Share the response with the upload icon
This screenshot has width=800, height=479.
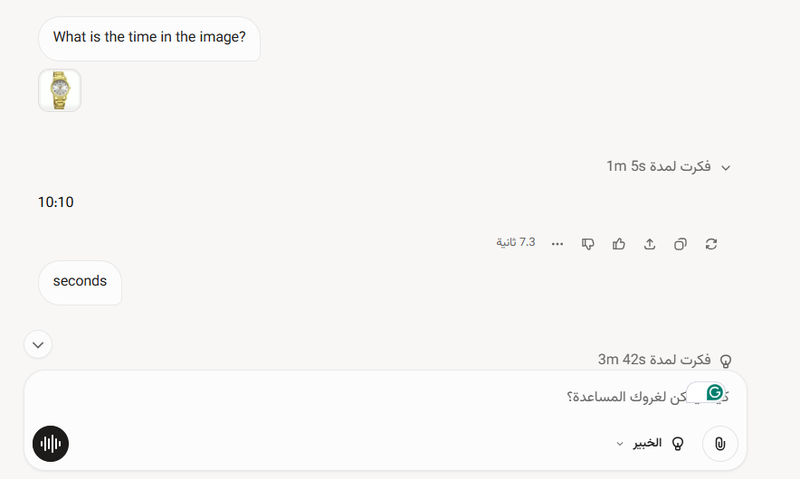649,244
